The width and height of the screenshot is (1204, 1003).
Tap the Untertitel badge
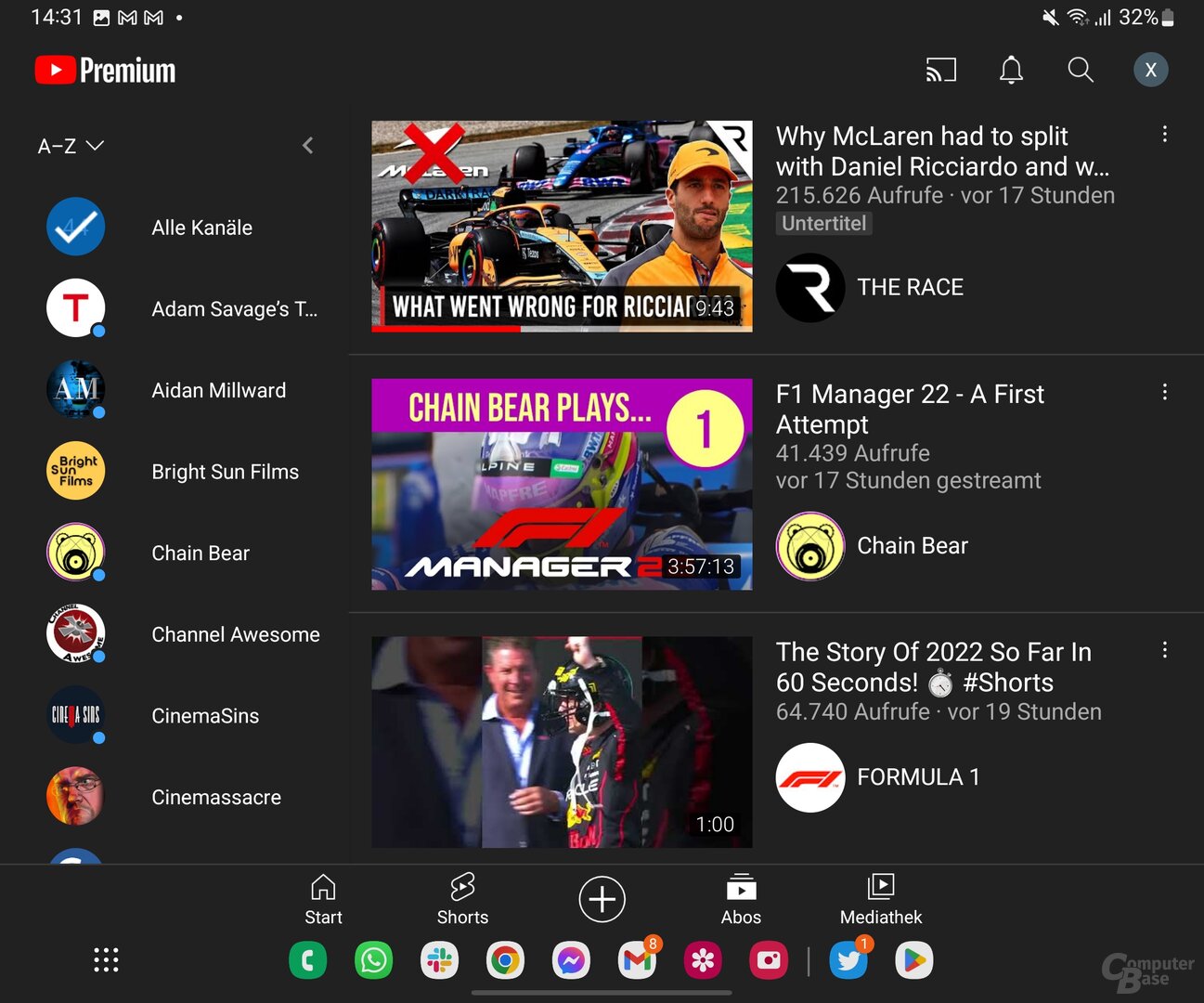[823, 224]
